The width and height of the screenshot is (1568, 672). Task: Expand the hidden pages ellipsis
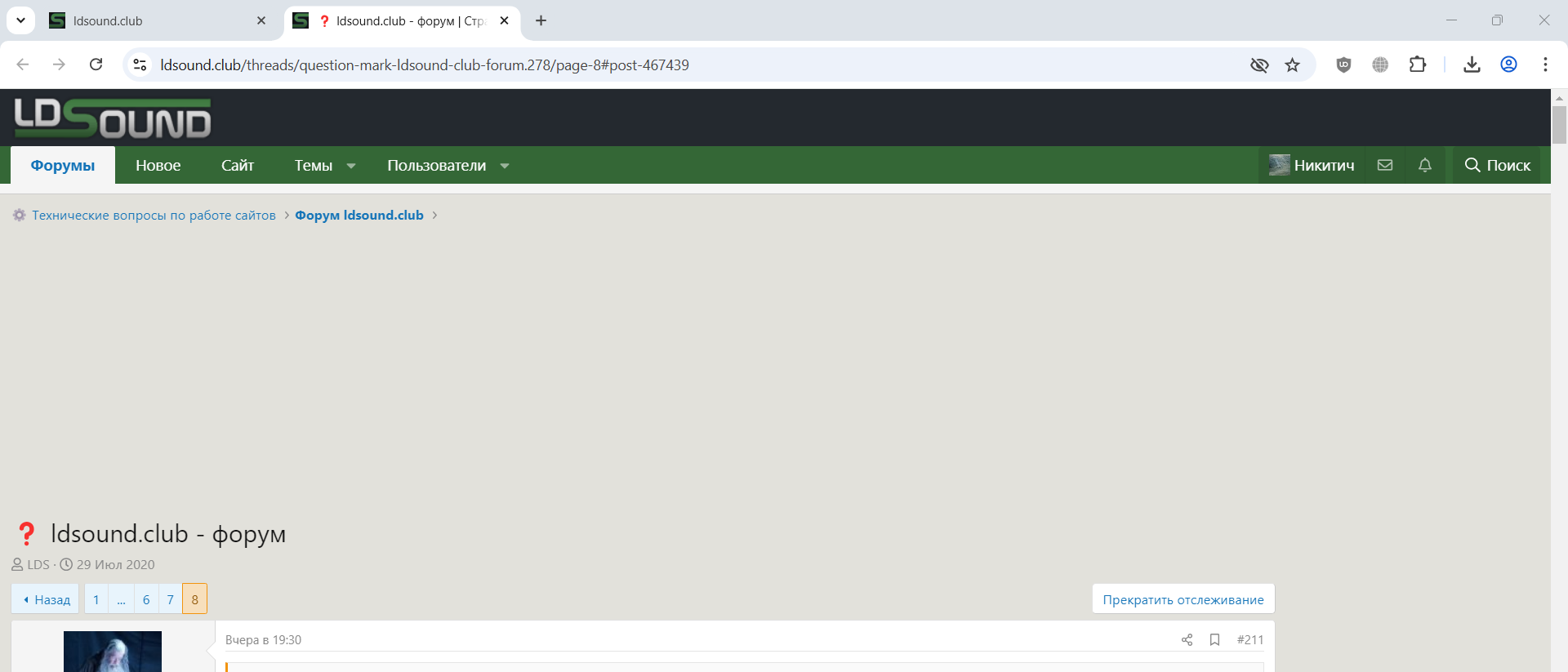coord(121,599)
